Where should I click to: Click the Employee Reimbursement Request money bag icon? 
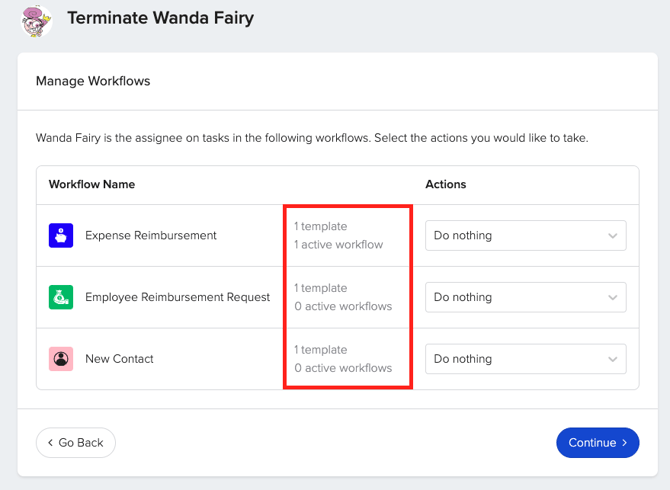61,297
